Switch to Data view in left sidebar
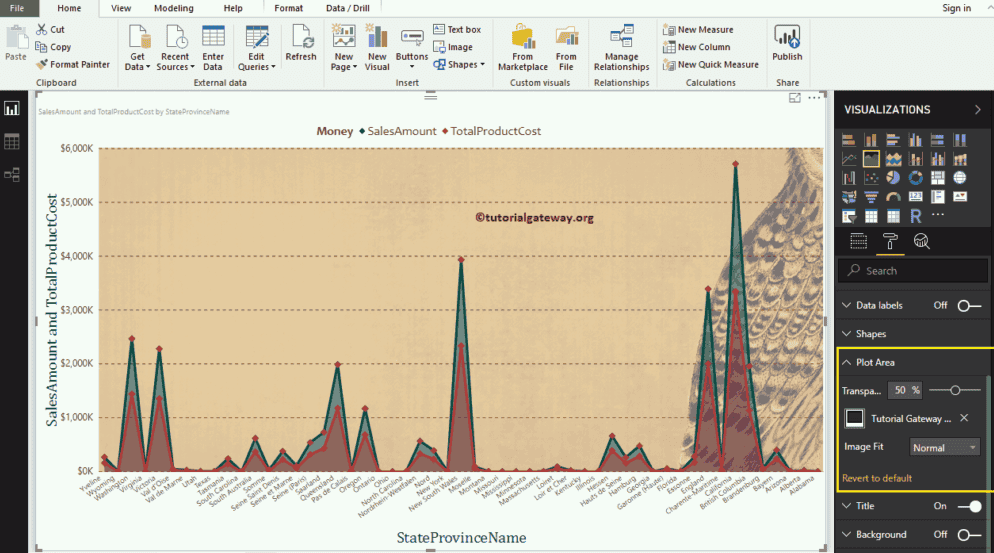The image size is (994, 553). [x=12, y=141]
